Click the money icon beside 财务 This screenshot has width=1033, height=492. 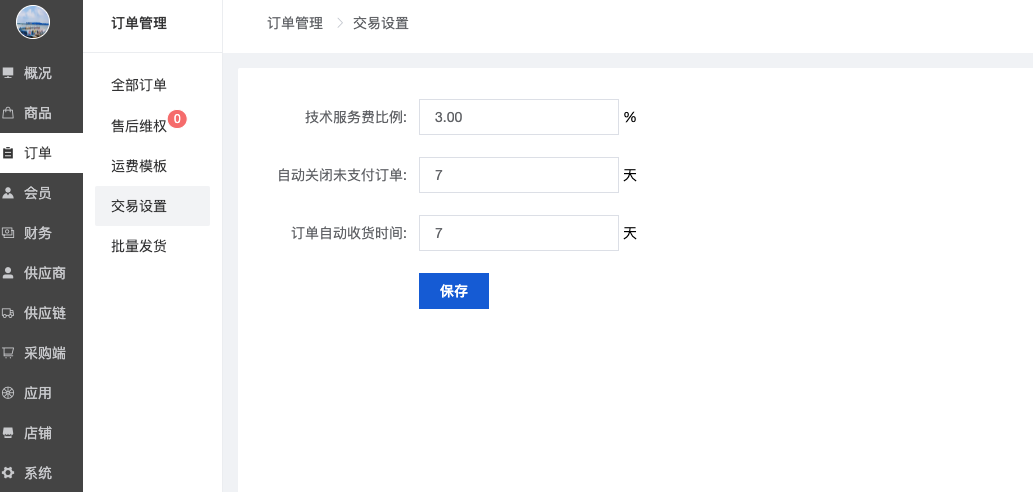coord(9,233)
